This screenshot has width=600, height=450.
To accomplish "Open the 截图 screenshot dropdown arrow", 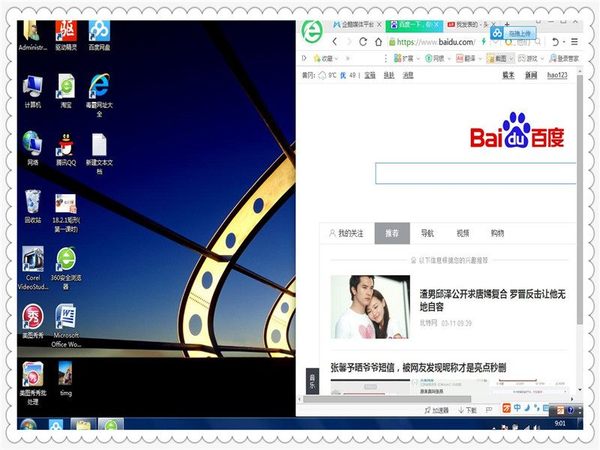I will 510,59.
